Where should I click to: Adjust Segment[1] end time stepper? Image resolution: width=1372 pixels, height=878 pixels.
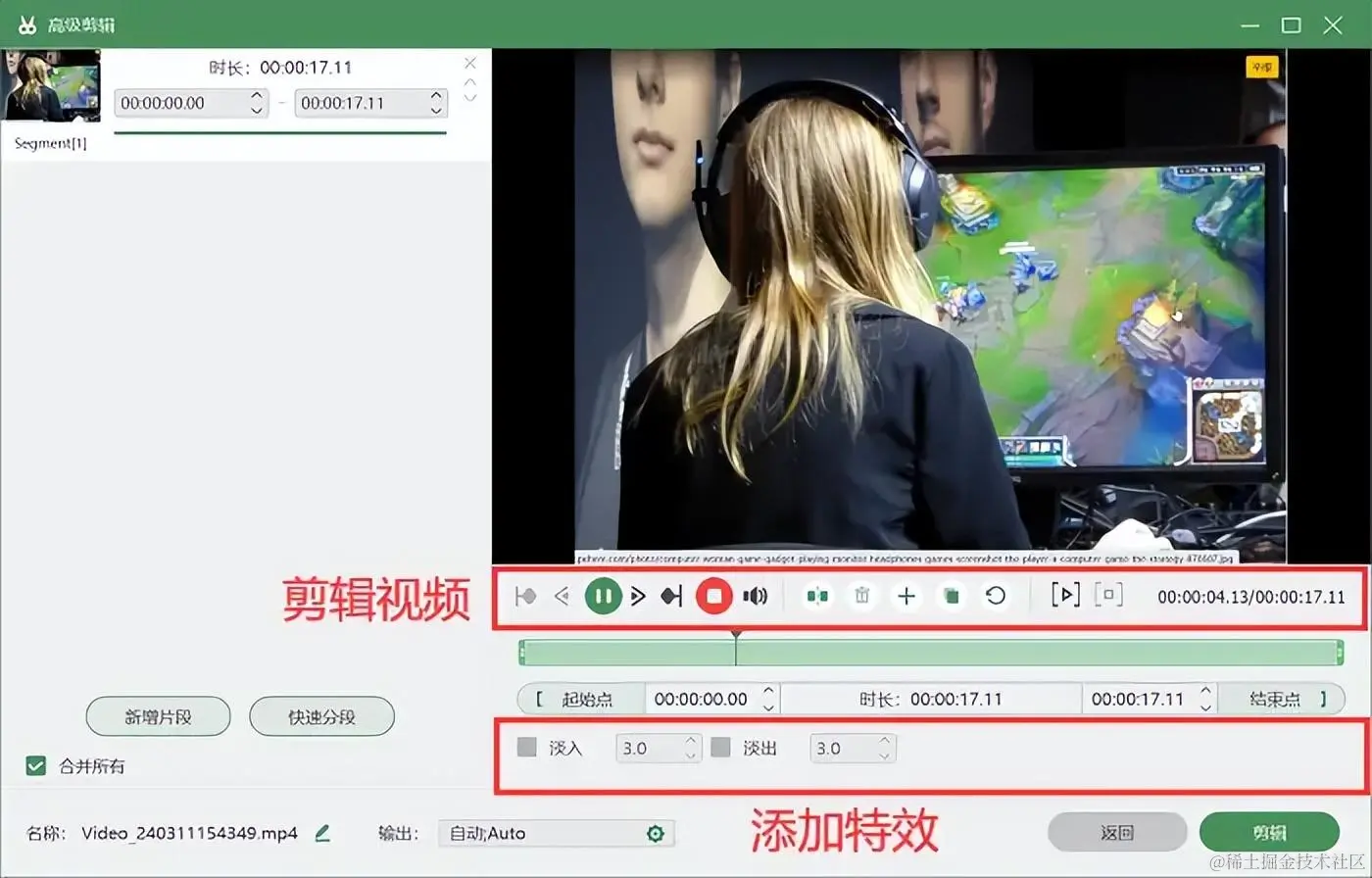[x=436, y=102]
